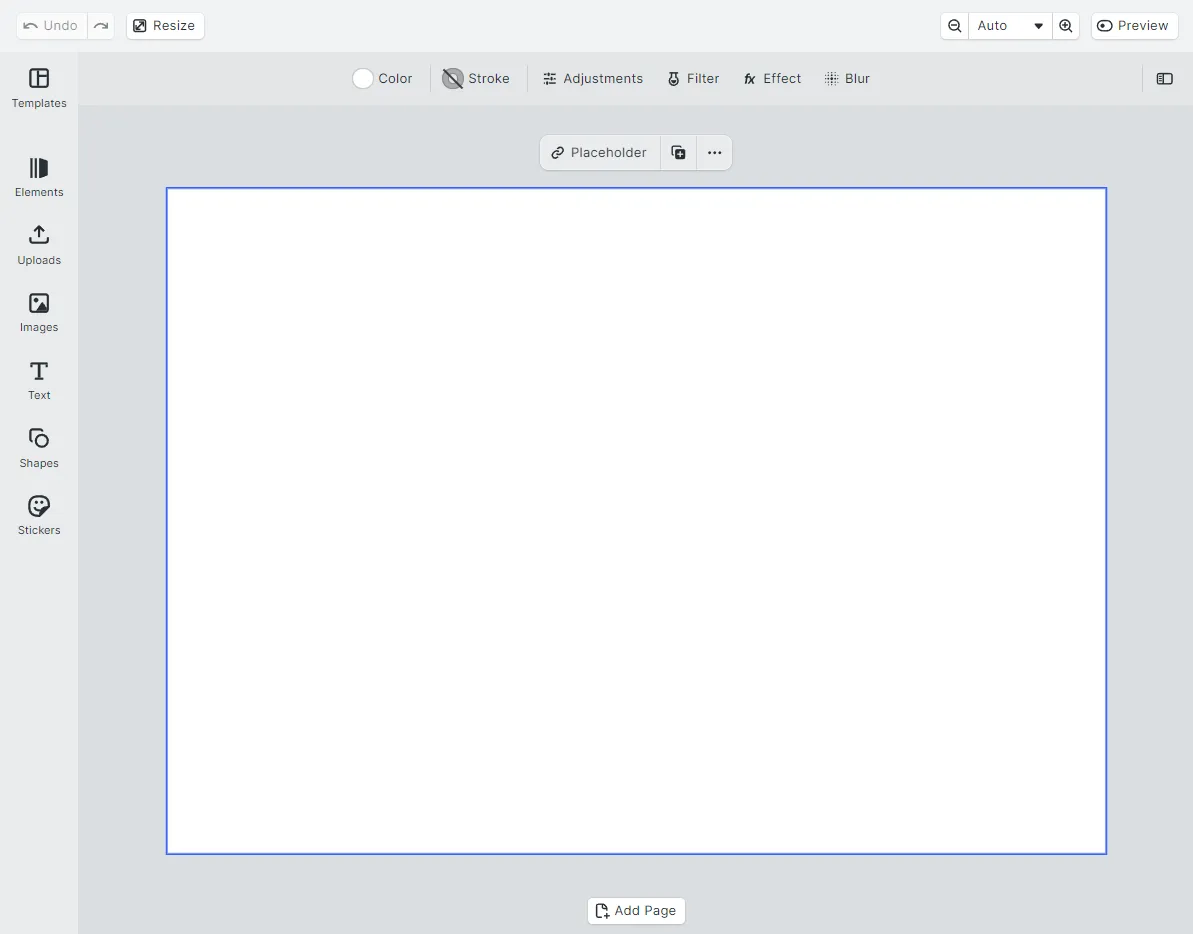
Task: Select the blank white canvas page
Action: [636, 520]
